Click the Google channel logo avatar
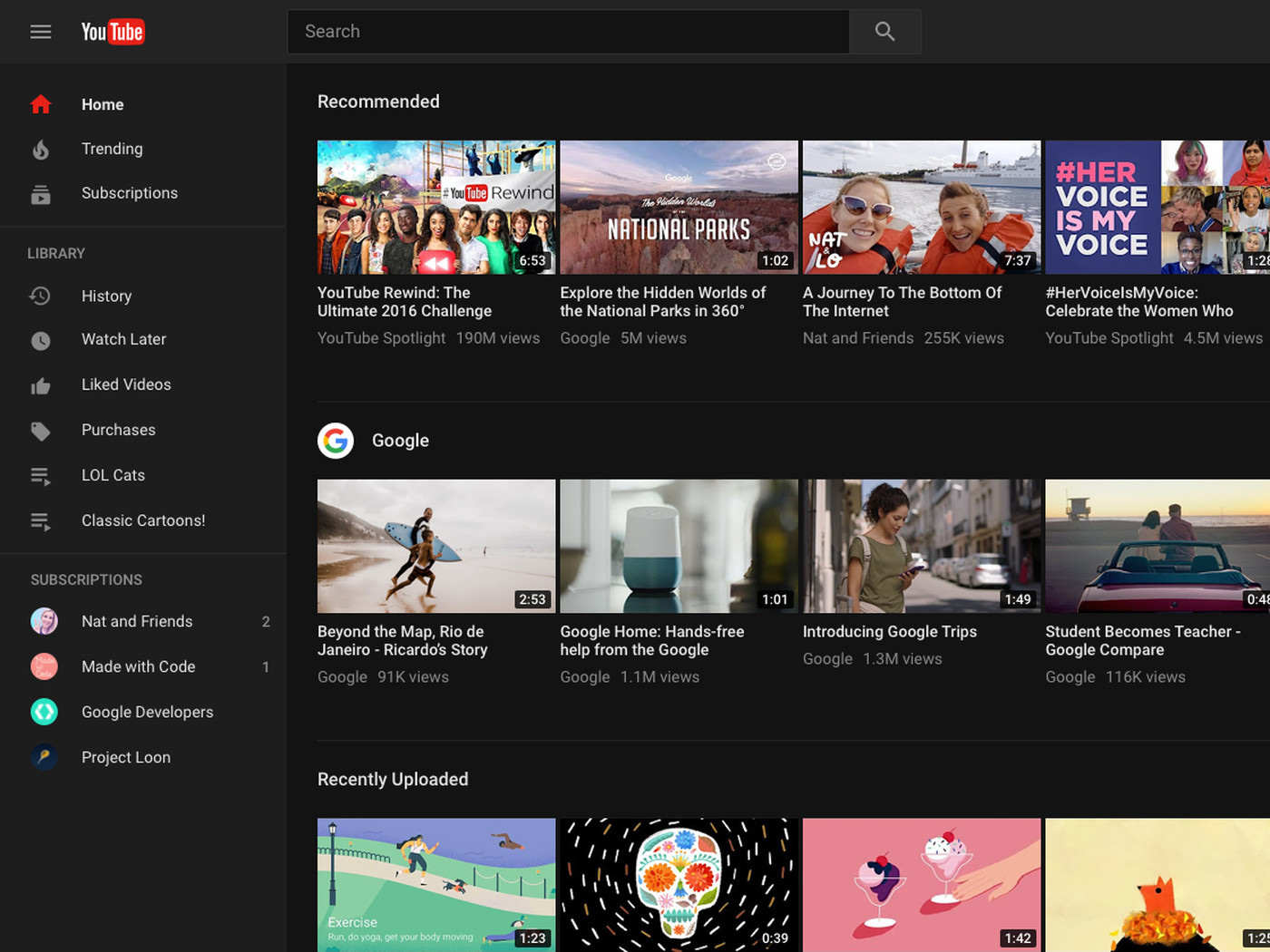The width and height of the screenshot is (1270, 952). tap(336, 441)
